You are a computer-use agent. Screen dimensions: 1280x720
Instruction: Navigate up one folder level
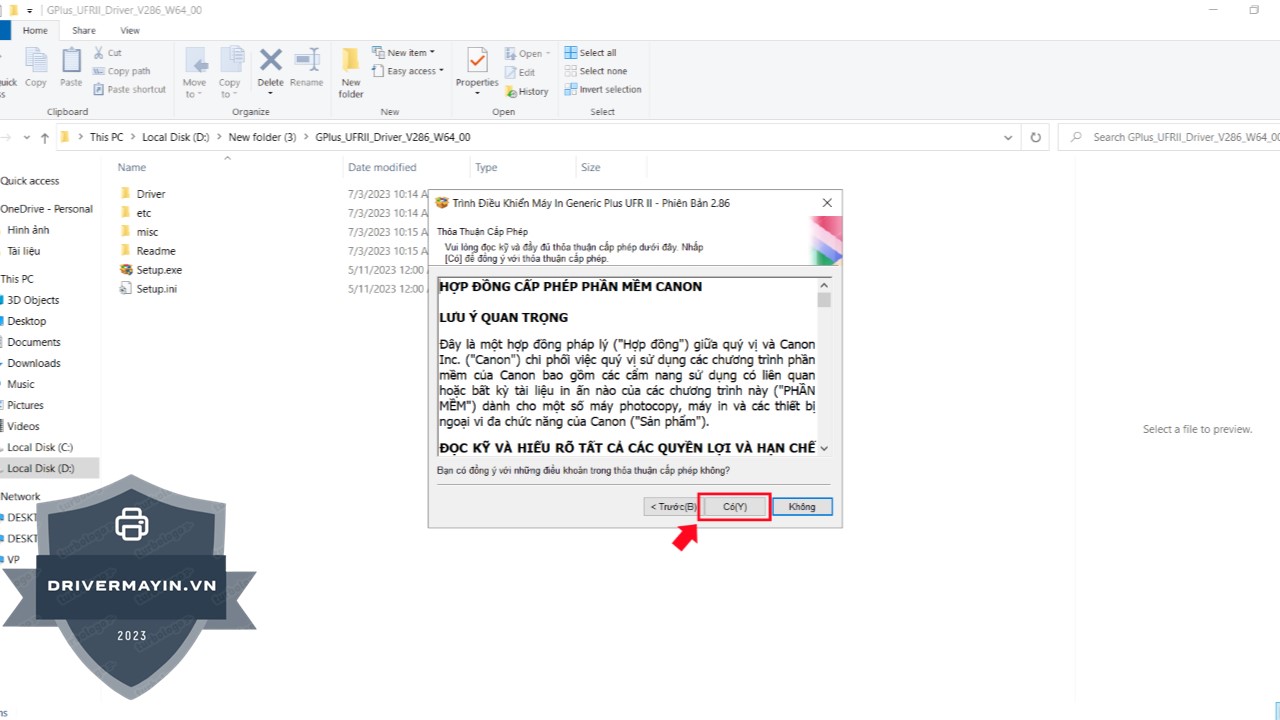44,137
